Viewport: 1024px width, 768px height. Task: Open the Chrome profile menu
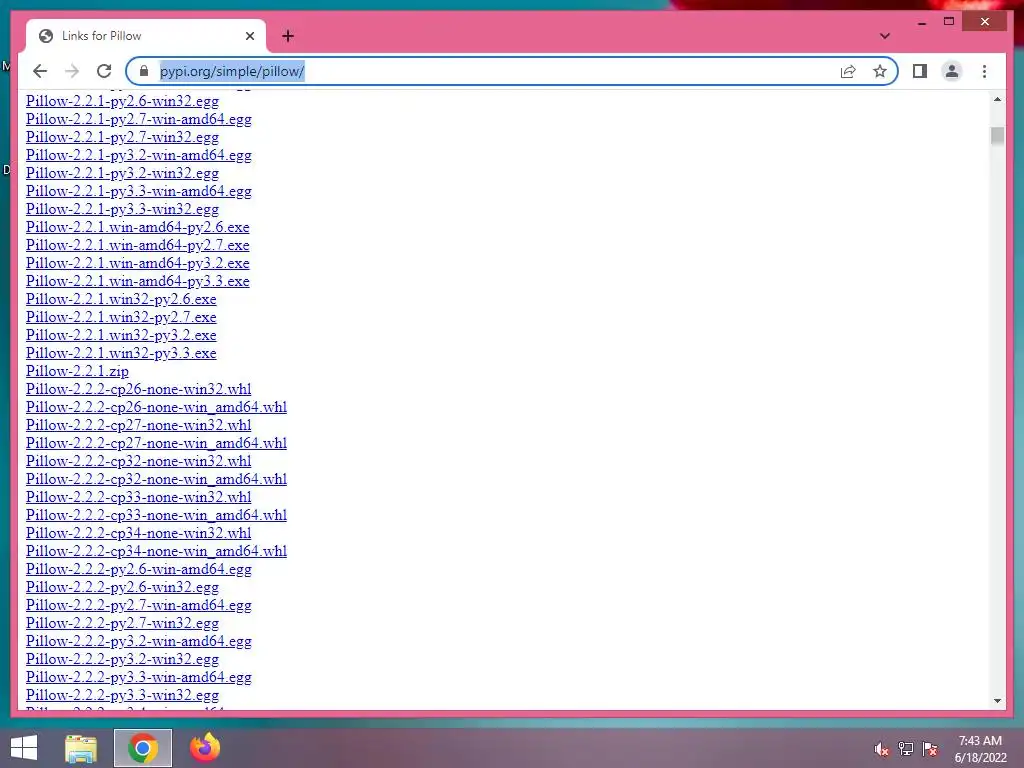952,71
